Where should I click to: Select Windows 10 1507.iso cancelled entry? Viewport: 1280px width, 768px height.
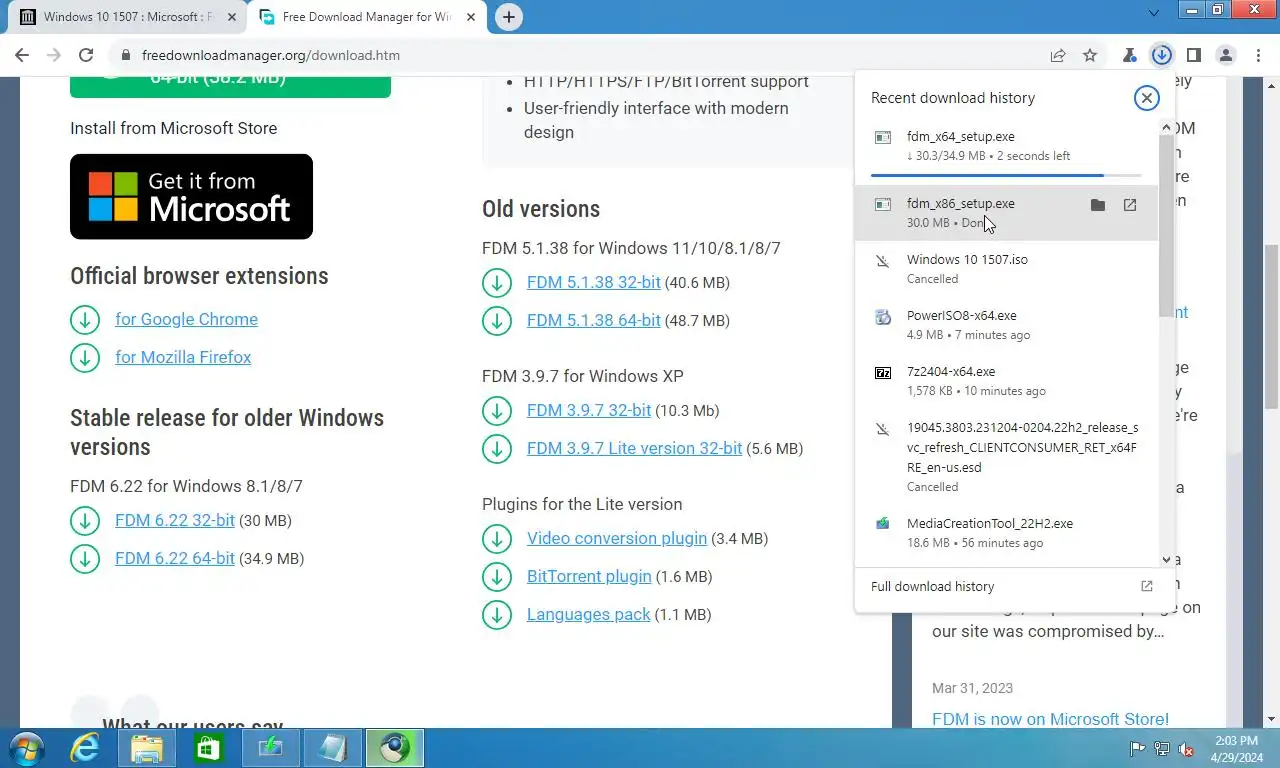(1006, 268)
